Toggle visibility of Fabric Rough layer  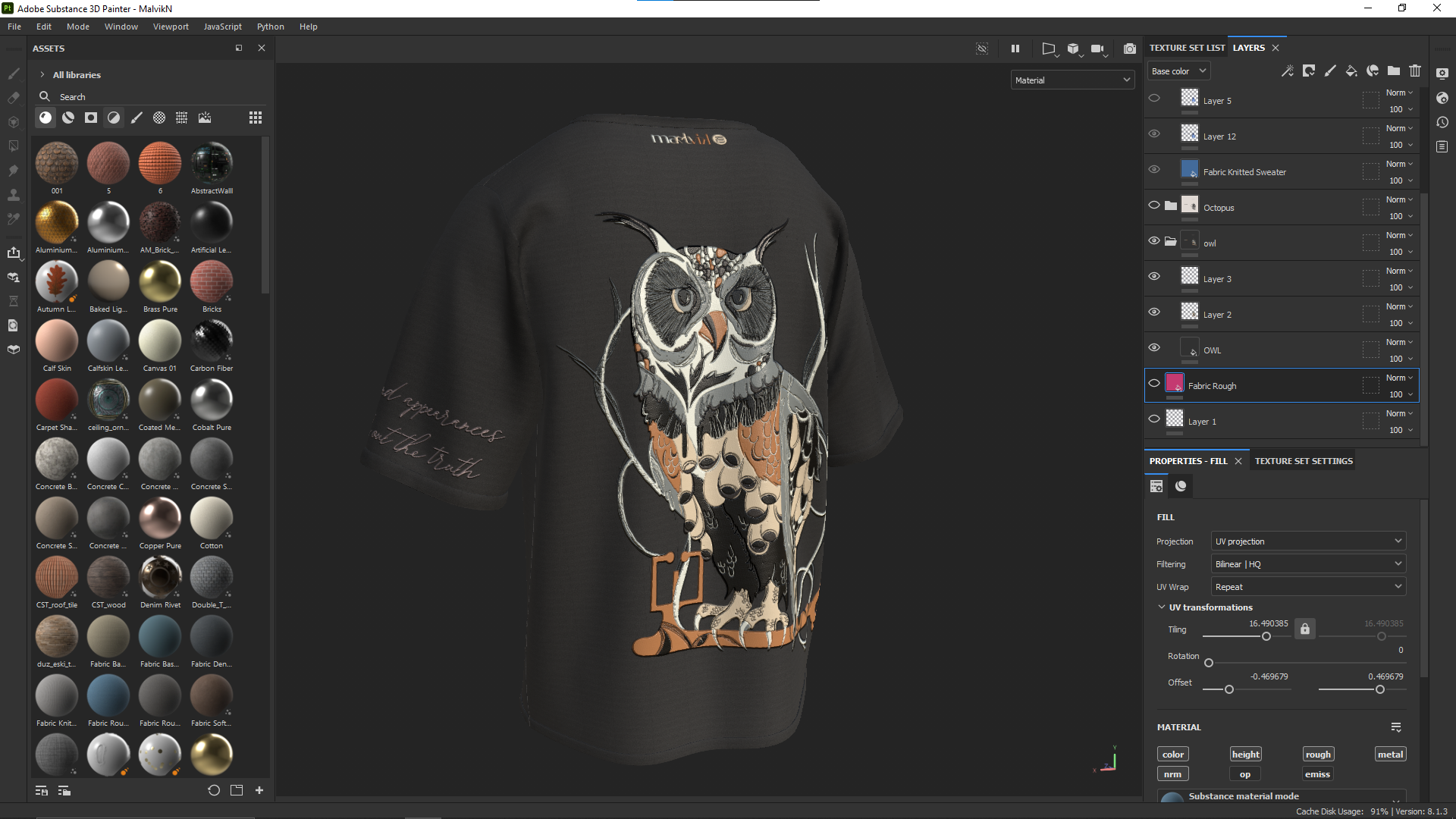coord(1154,384)
